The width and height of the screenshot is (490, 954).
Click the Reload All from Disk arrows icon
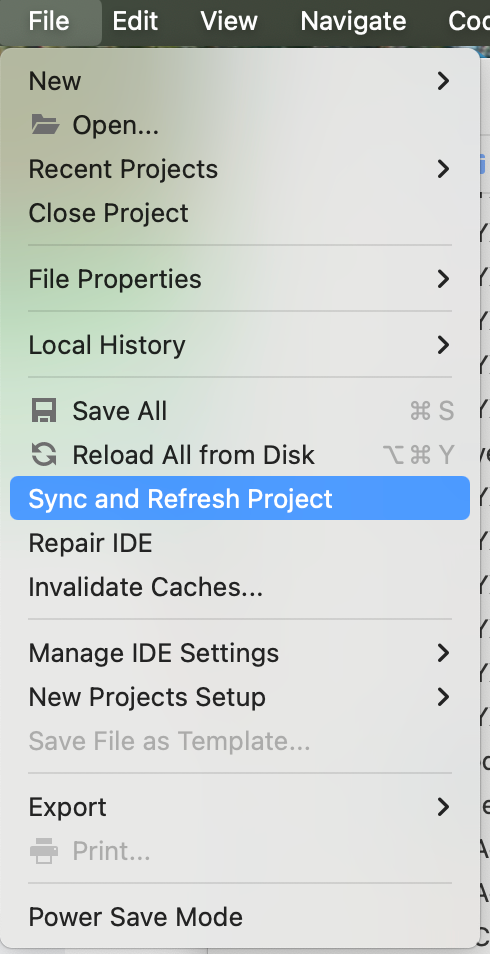[44, 455]
